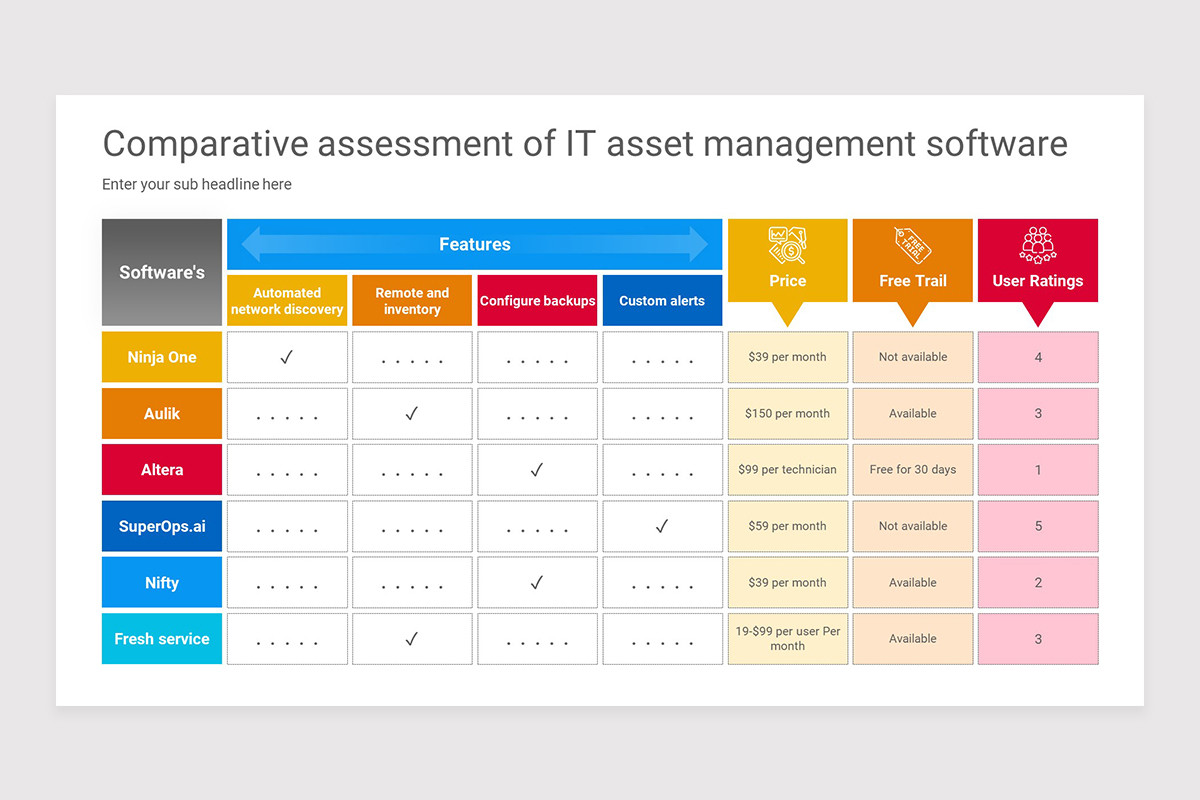Select the slide title text

(x=585, y=143)
